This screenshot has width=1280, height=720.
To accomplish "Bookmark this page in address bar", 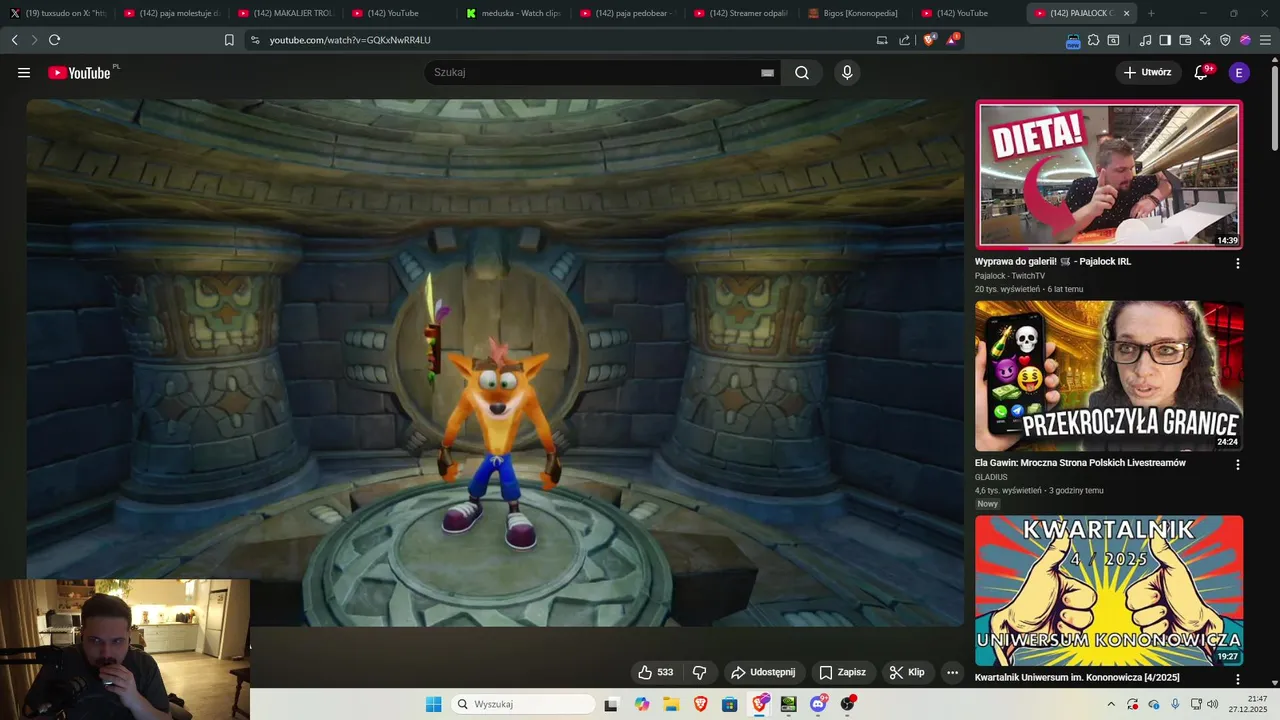I will 229,40.
